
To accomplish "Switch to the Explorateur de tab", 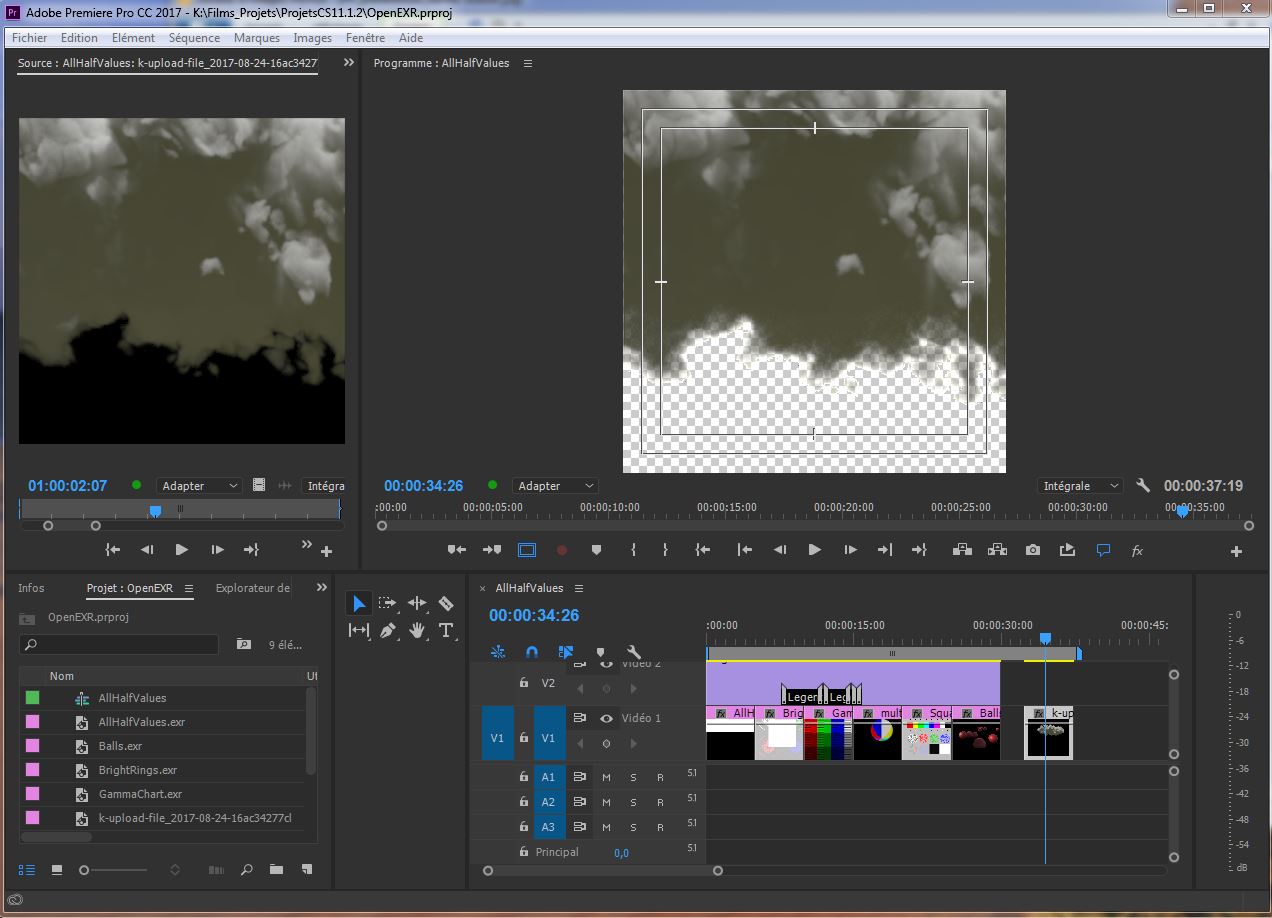I will (253, 588).
